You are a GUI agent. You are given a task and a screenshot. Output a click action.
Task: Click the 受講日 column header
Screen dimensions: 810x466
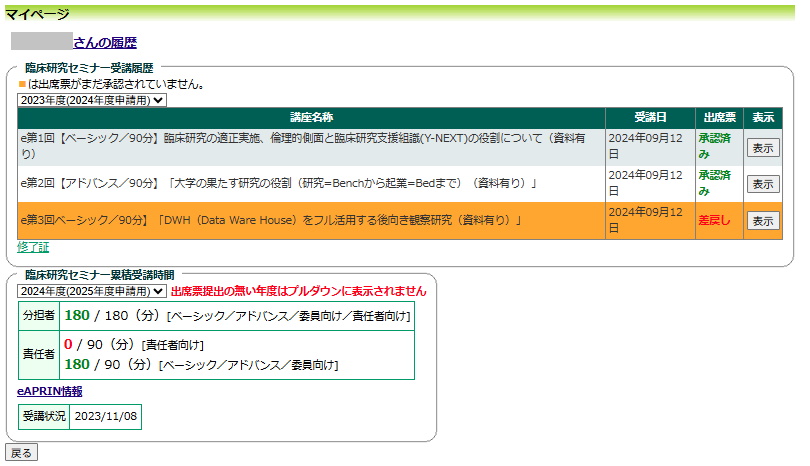pyautogui.click(x=649, y=117)
